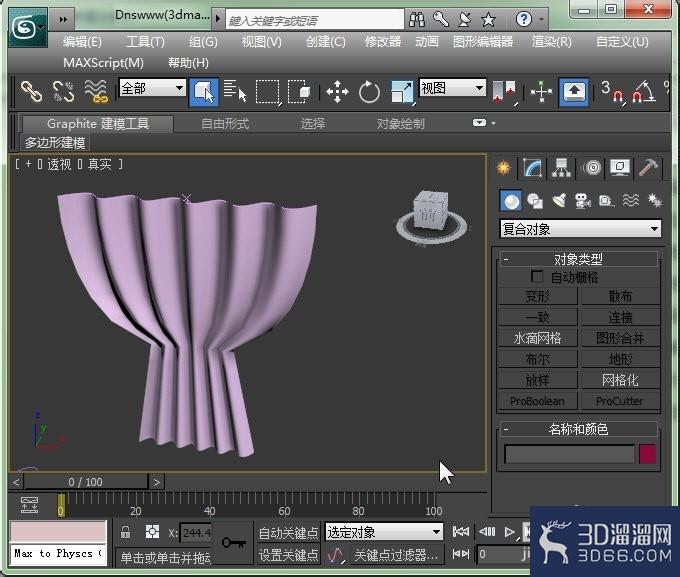Choose the Rectangular Selection Region tool
This screenshot has width=680, height=577.
[268, 92]
